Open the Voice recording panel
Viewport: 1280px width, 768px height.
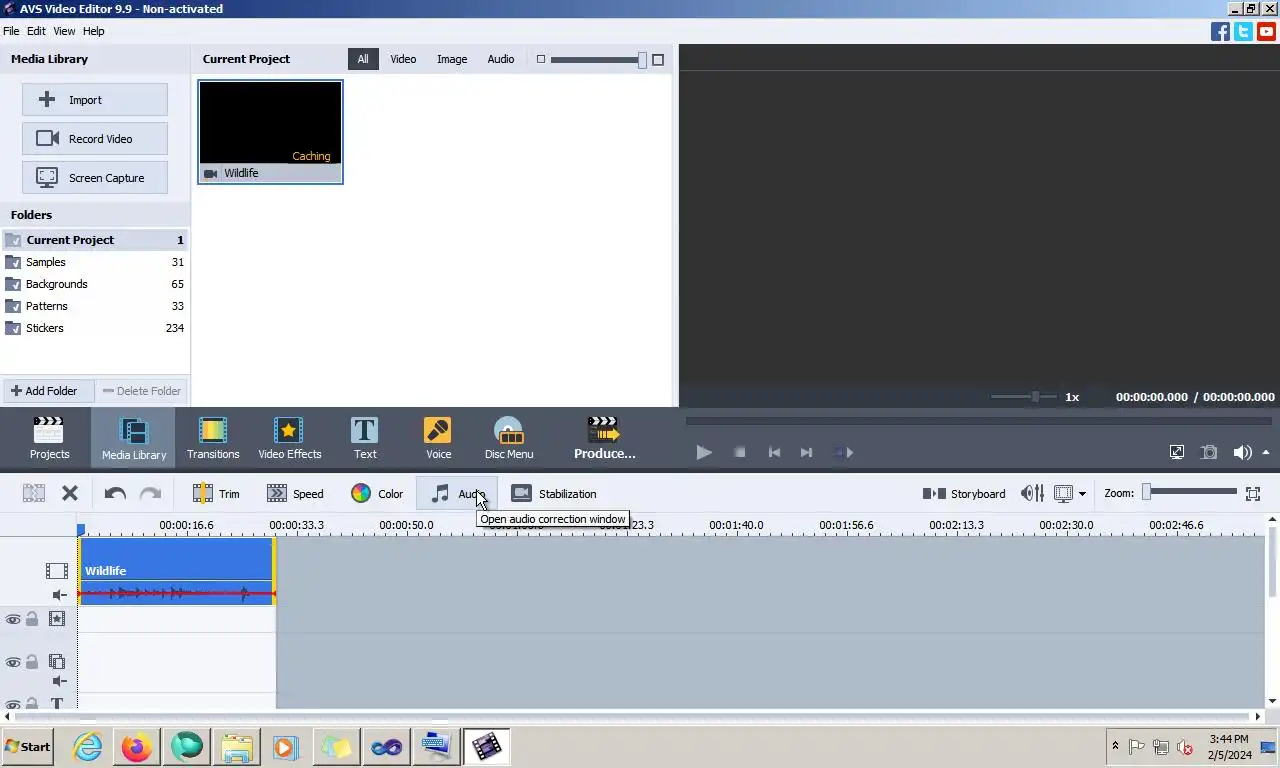tap(438, 438)
